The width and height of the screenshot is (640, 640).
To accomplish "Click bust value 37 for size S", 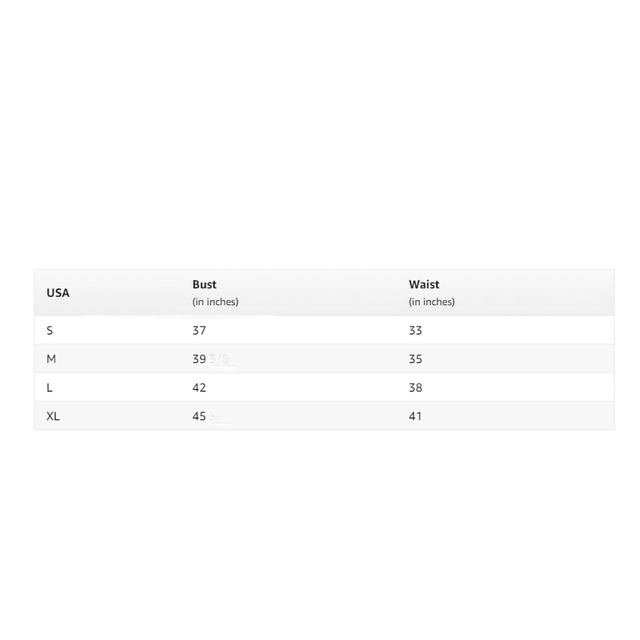I will (x=199, y=331).
